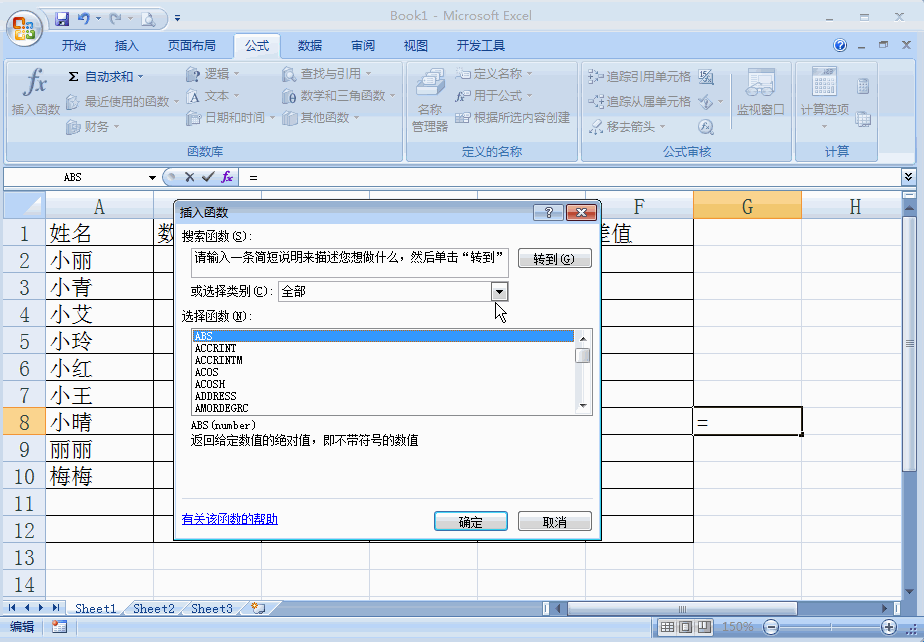924x642 pixels.
Task: Switch to the Sheet3 worksheet tab
Action: coord(212,608)
